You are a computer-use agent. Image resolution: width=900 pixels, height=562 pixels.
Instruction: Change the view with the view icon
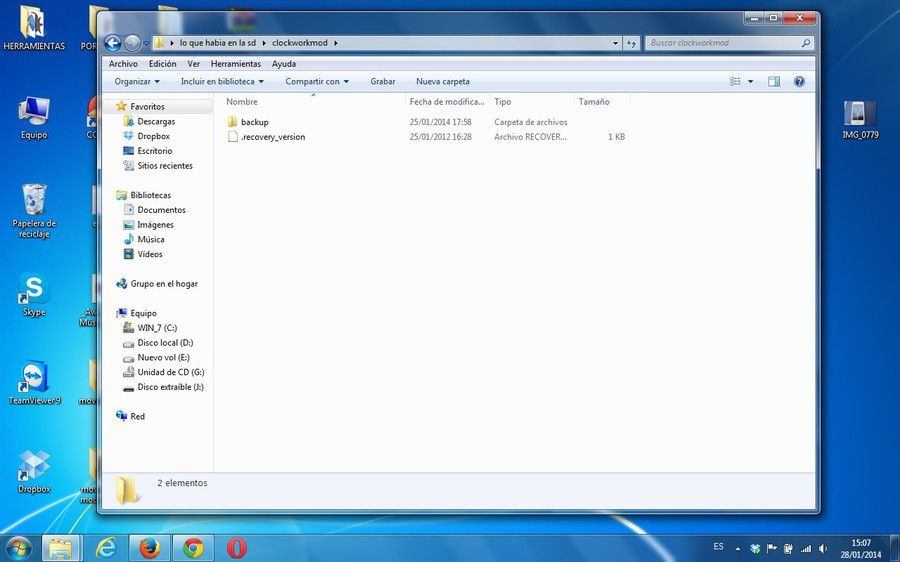(735, 82)
